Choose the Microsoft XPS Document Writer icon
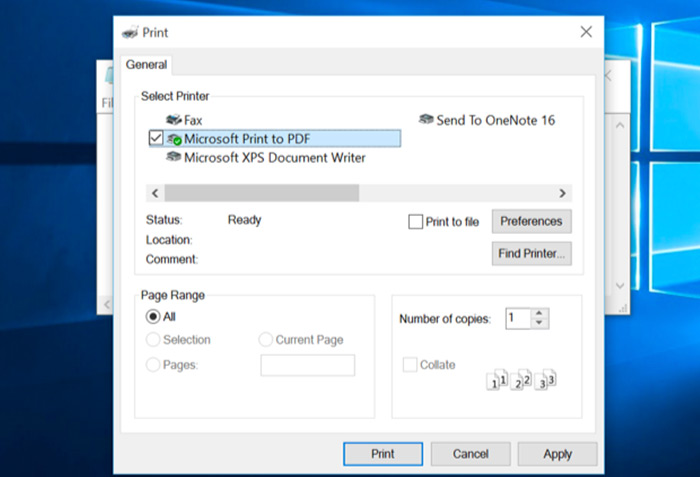This screenshot has width=700, height=477. pyautogui.click(x=173, y=157)
